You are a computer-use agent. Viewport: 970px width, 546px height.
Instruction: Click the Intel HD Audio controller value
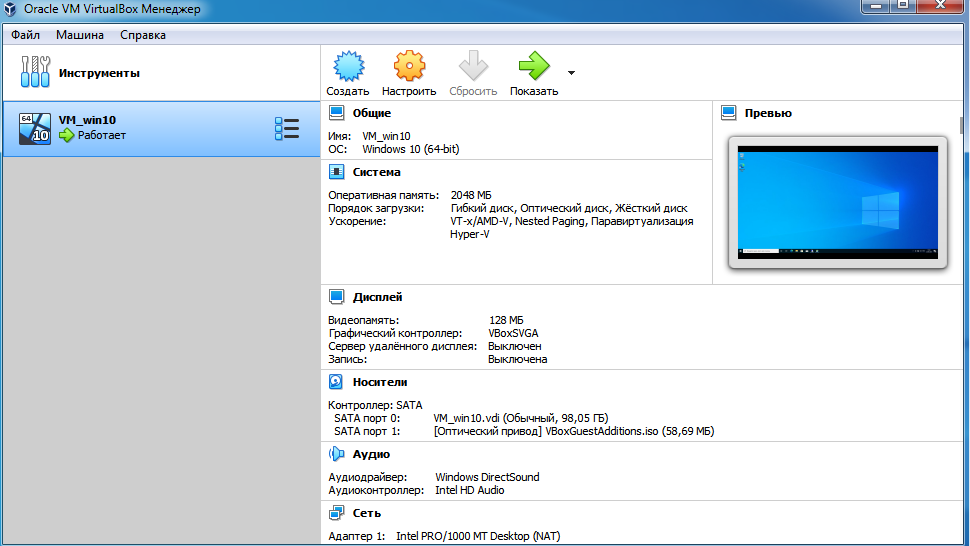point(470,490)
